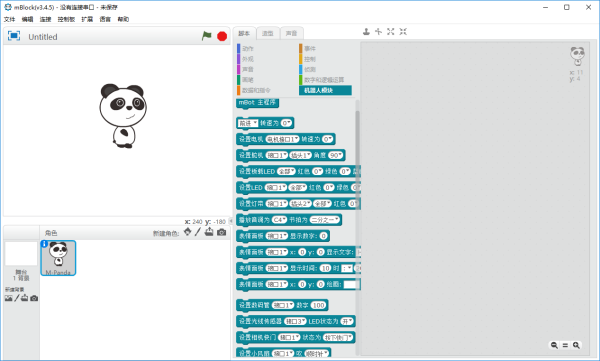The image size is (600, 361).
Task: Switch to the 造型 costumes tab
Action: [267, 33]
